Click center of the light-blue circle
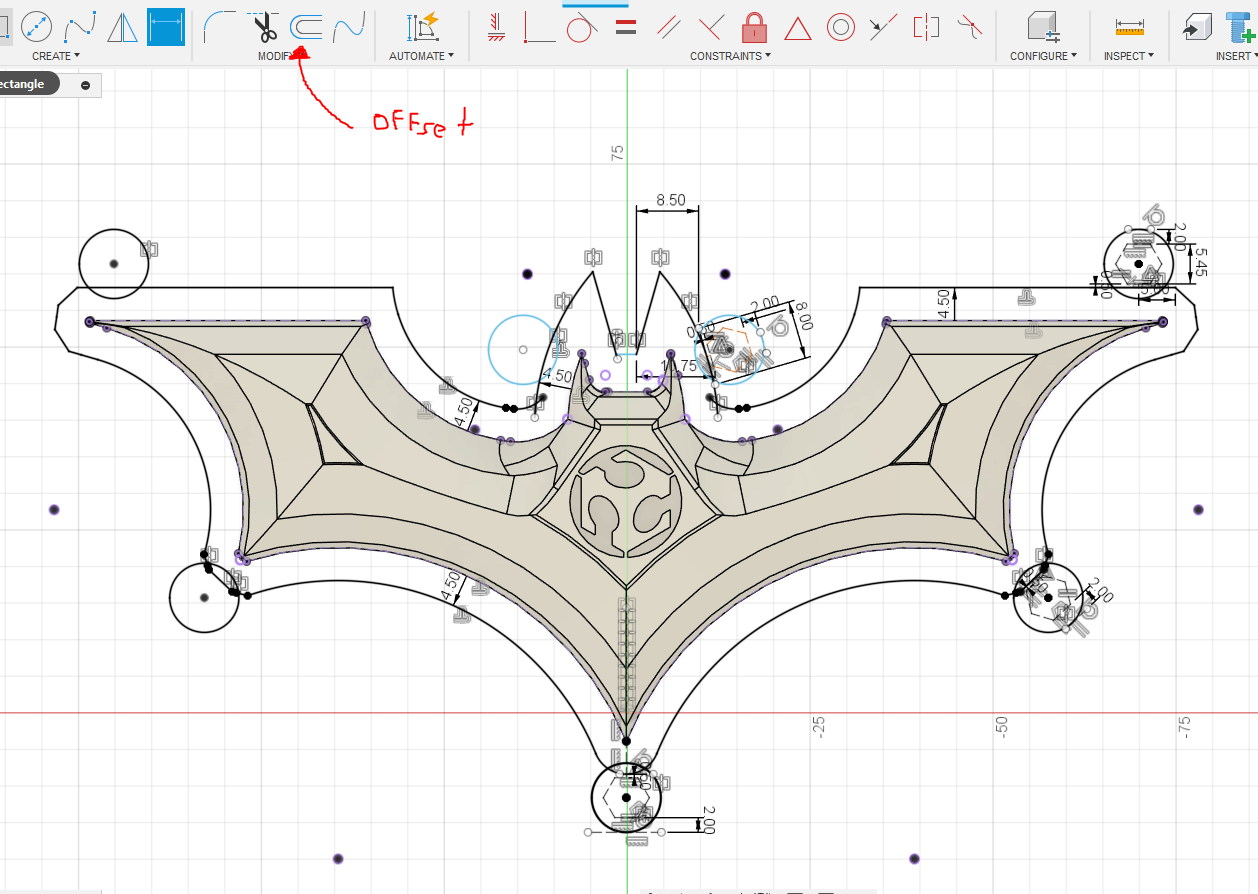Image resolution: width=1258 pixels, height=894 pixels. coord(523,349)
